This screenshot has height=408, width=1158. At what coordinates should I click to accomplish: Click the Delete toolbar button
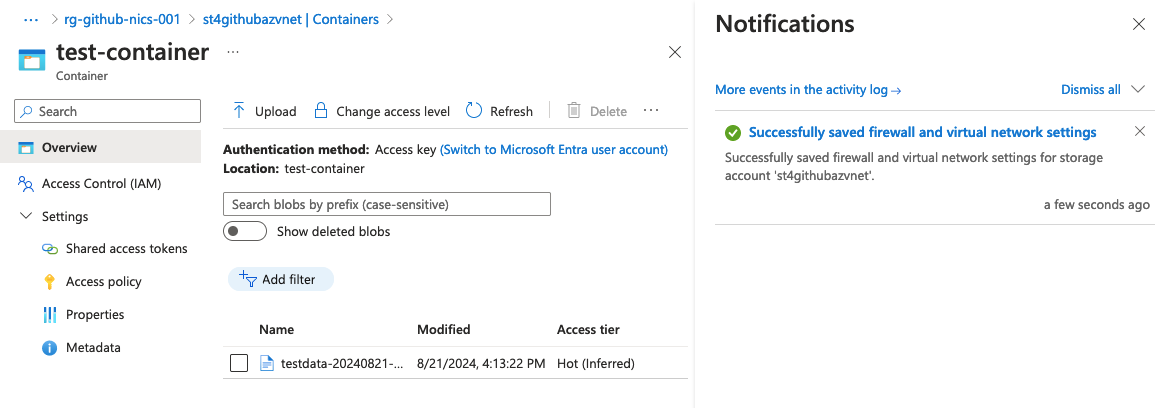point(597,112)
